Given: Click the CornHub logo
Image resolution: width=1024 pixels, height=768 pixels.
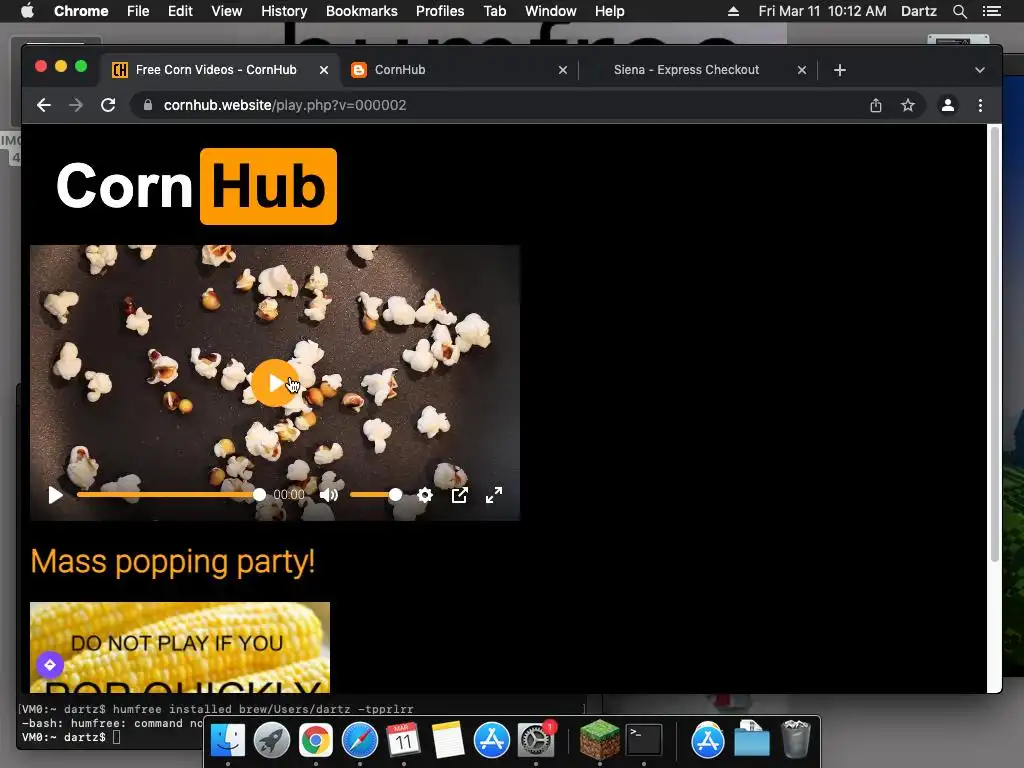Looking at the screenshot, I should 196,186.
